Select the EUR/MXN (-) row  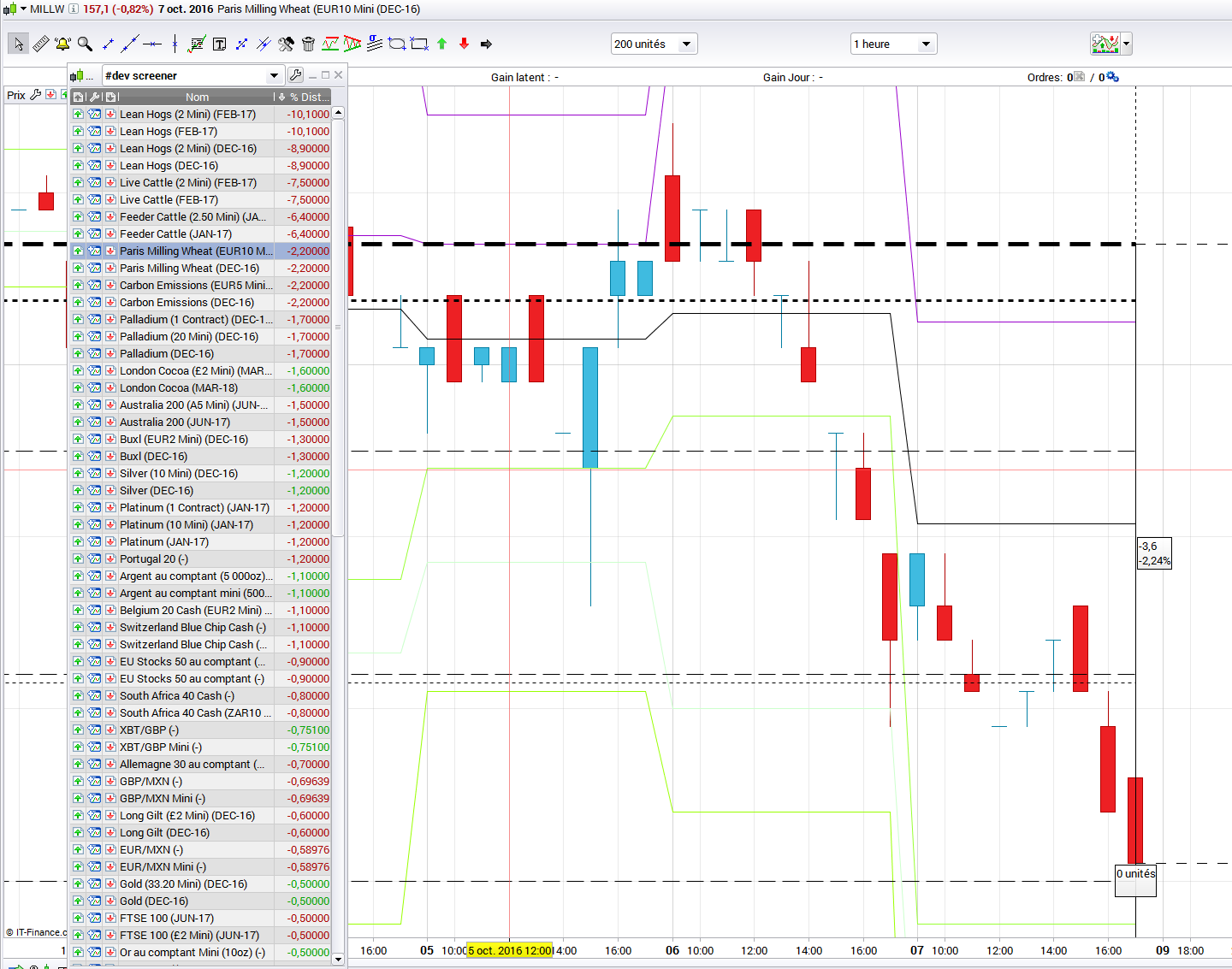(x=200, y=849)
